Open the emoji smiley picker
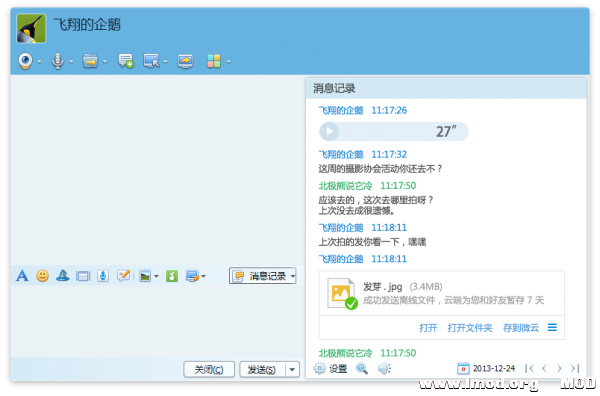The height and width of the screenshot is (396, 600). pos(42,276)
